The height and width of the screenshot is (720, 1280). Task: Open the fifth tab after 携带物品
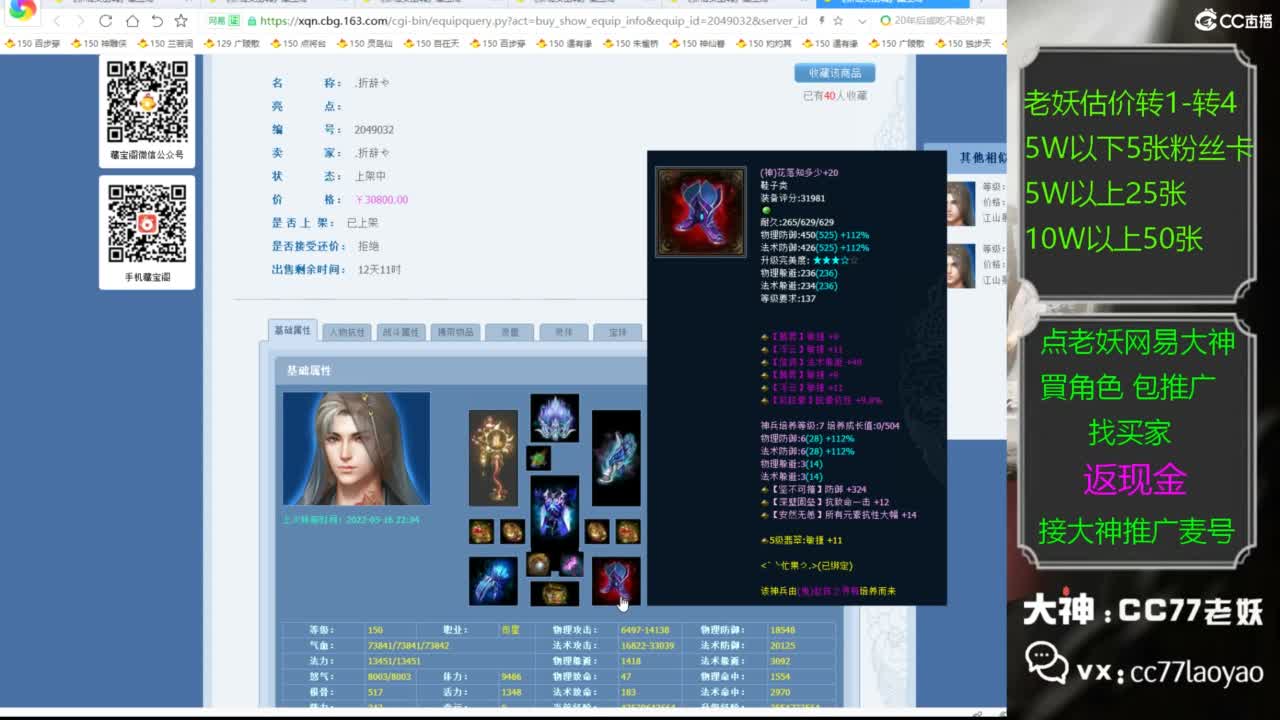(x=509, y=332)
